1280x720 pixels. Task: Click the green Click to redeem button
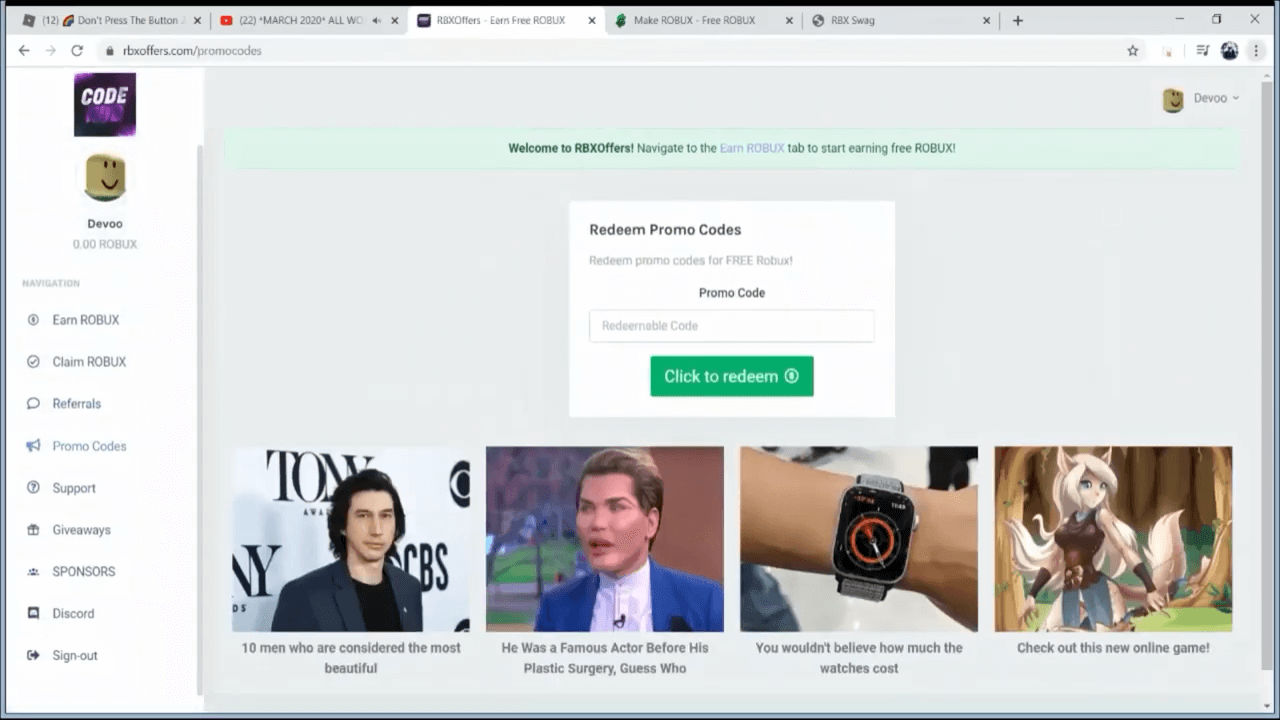732,376
